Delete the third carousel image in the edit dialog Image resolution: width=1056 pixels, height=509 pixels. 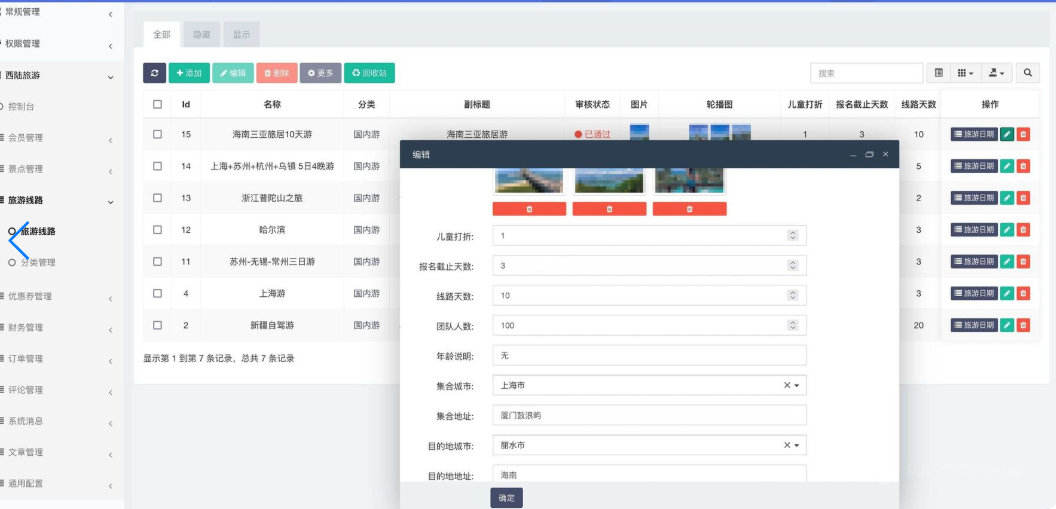689,209
